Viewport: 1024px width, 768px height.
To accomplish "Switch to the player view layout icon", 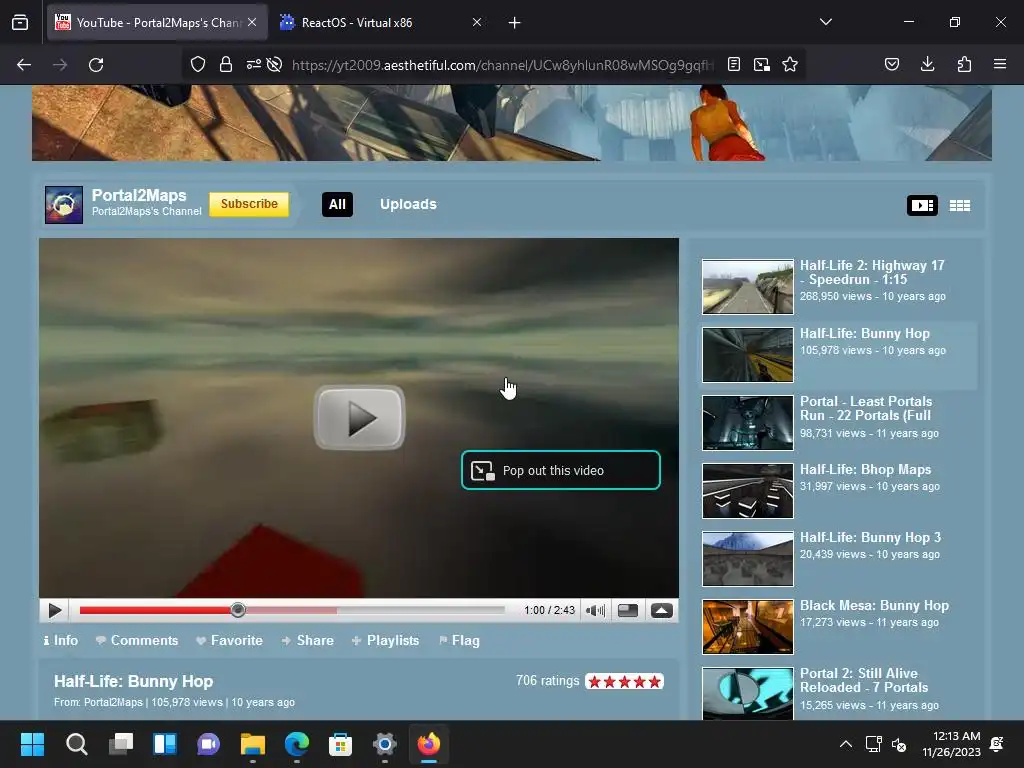I will tap(922, 205).
